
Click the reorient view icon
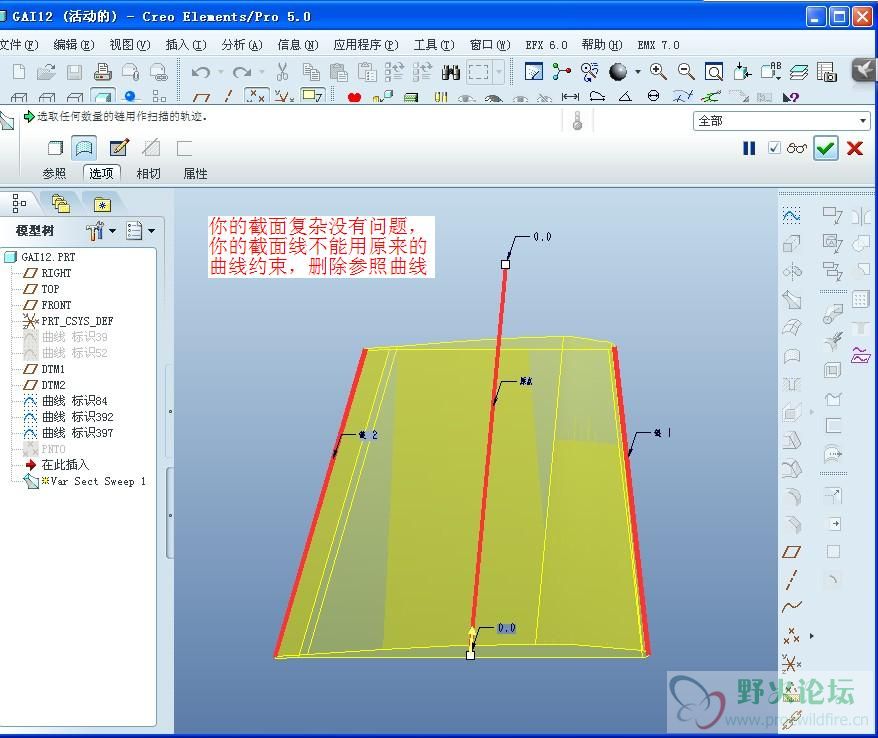point(742,72)
